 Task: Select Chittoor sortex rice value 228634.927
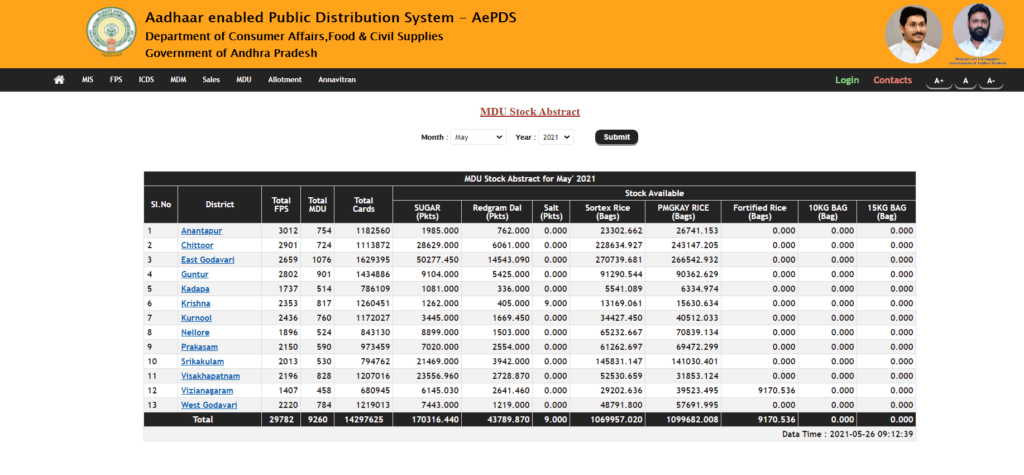(x=620, y=246)
